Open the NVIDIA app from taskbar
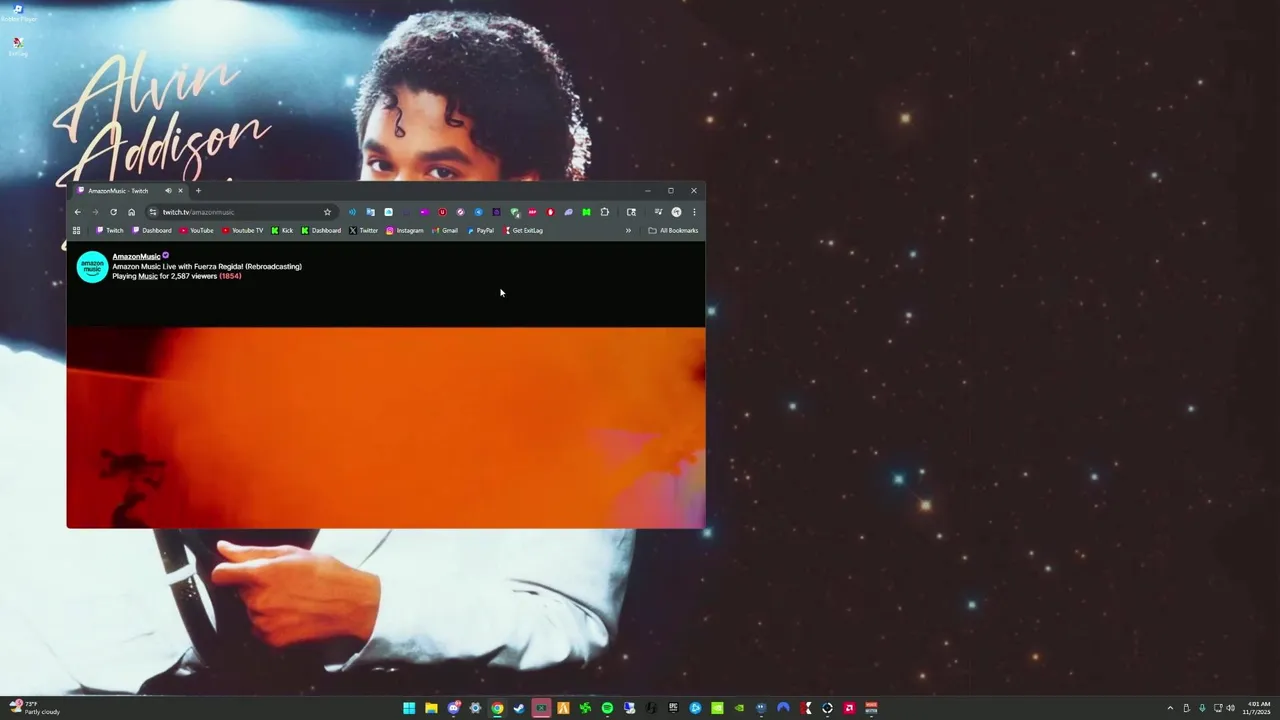The height and width of the screenshot is (720, 1280). tap(717, 708)
